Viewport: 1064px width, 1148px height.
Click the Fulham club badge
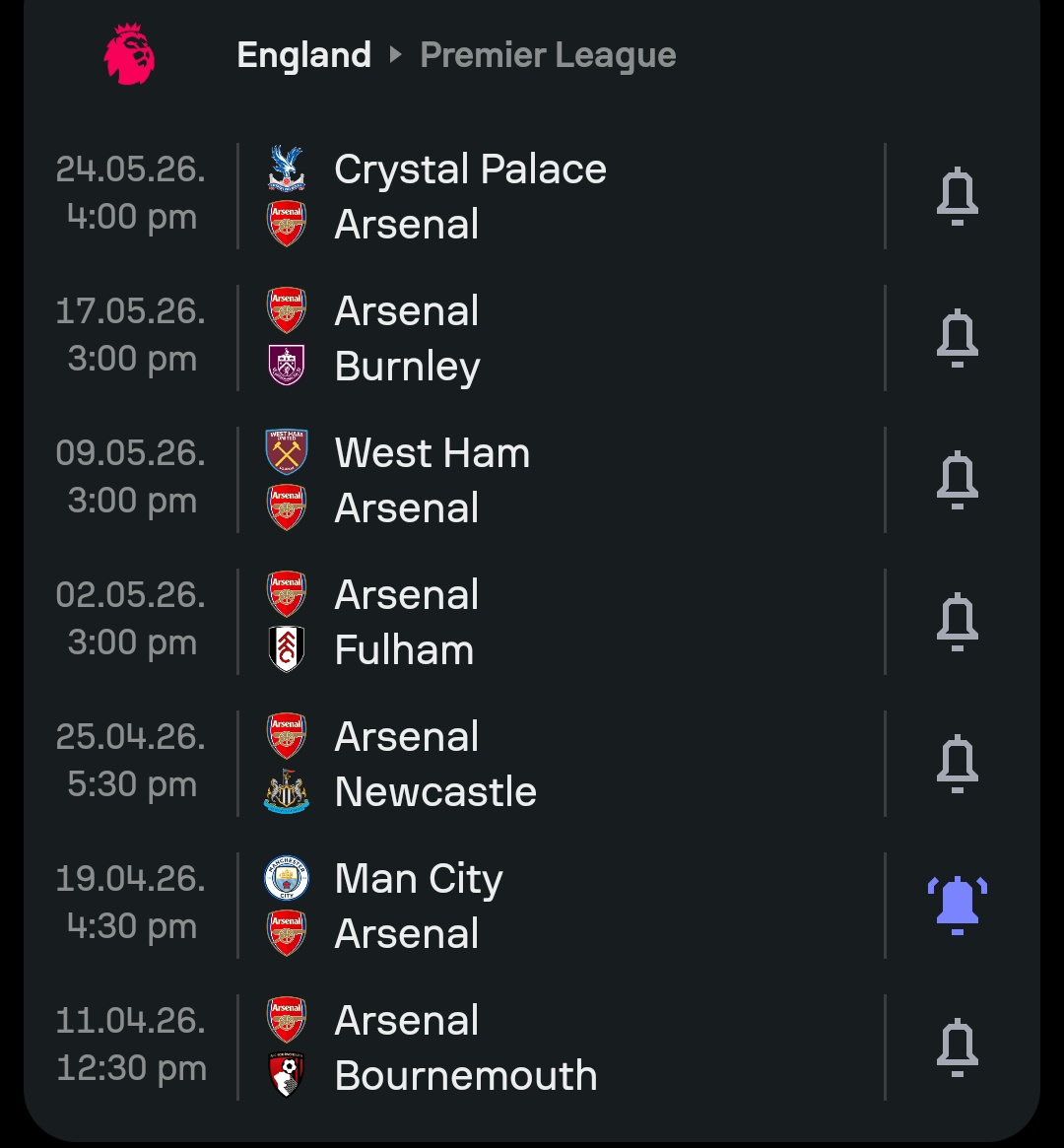tap(287, 649)
